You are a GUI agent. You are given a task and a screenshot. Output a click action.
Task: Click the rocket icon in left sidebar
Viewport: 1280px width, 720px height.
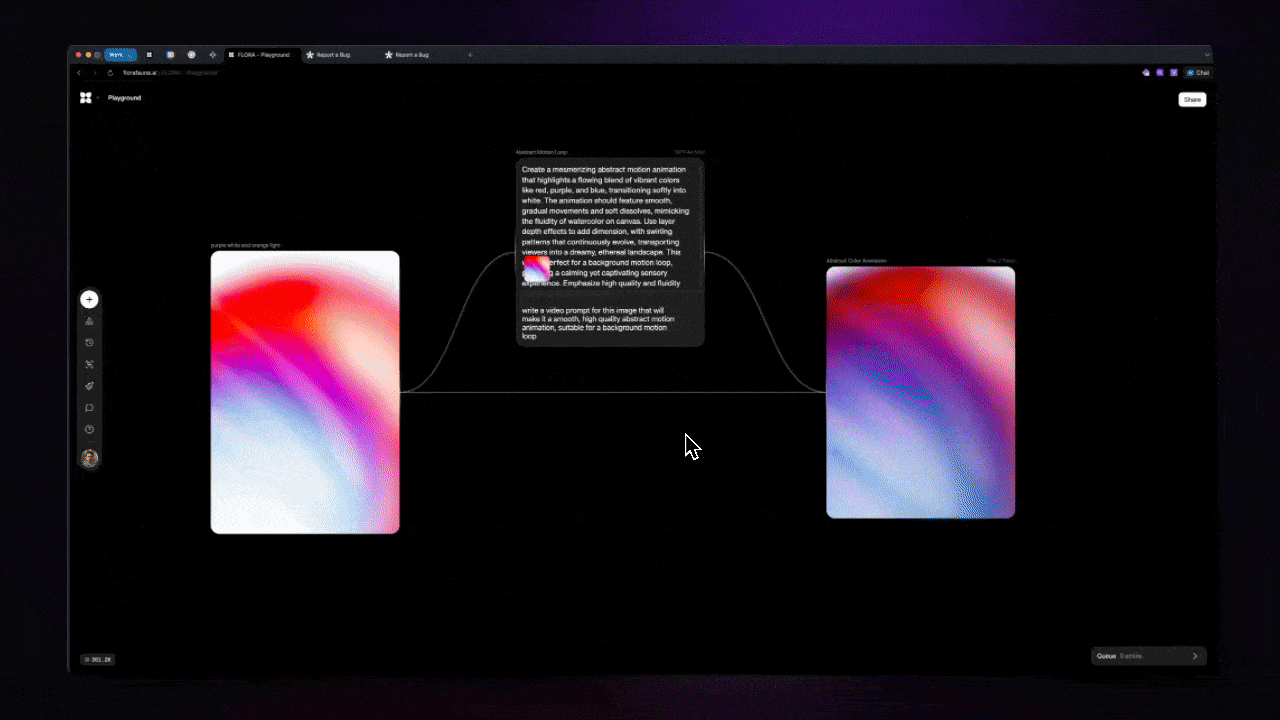(x=89, y=386)
